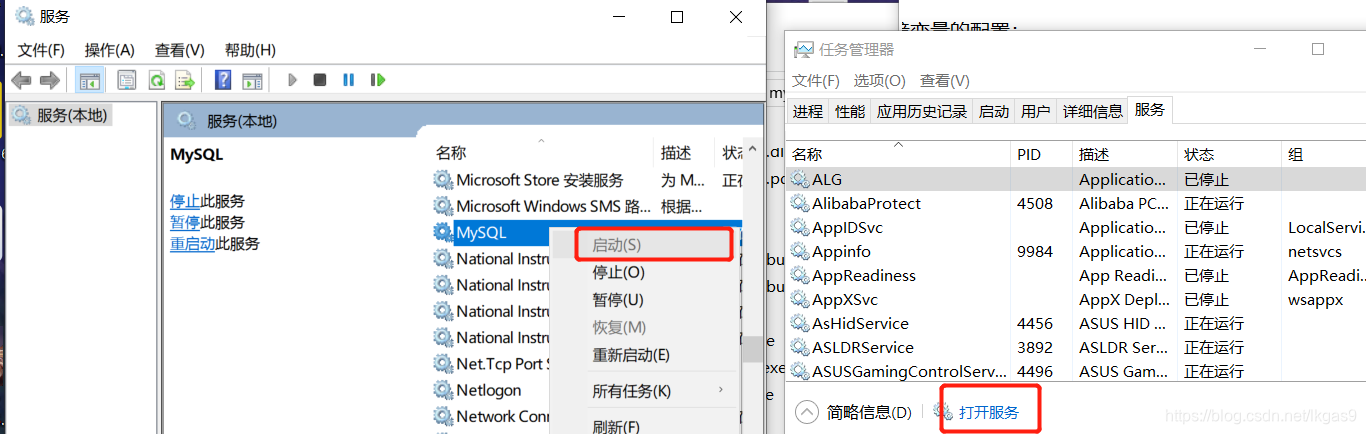Toggle the action pane toolbar icon
Viewport: 1366px width, 434px height.
click(x=252, y=80)
